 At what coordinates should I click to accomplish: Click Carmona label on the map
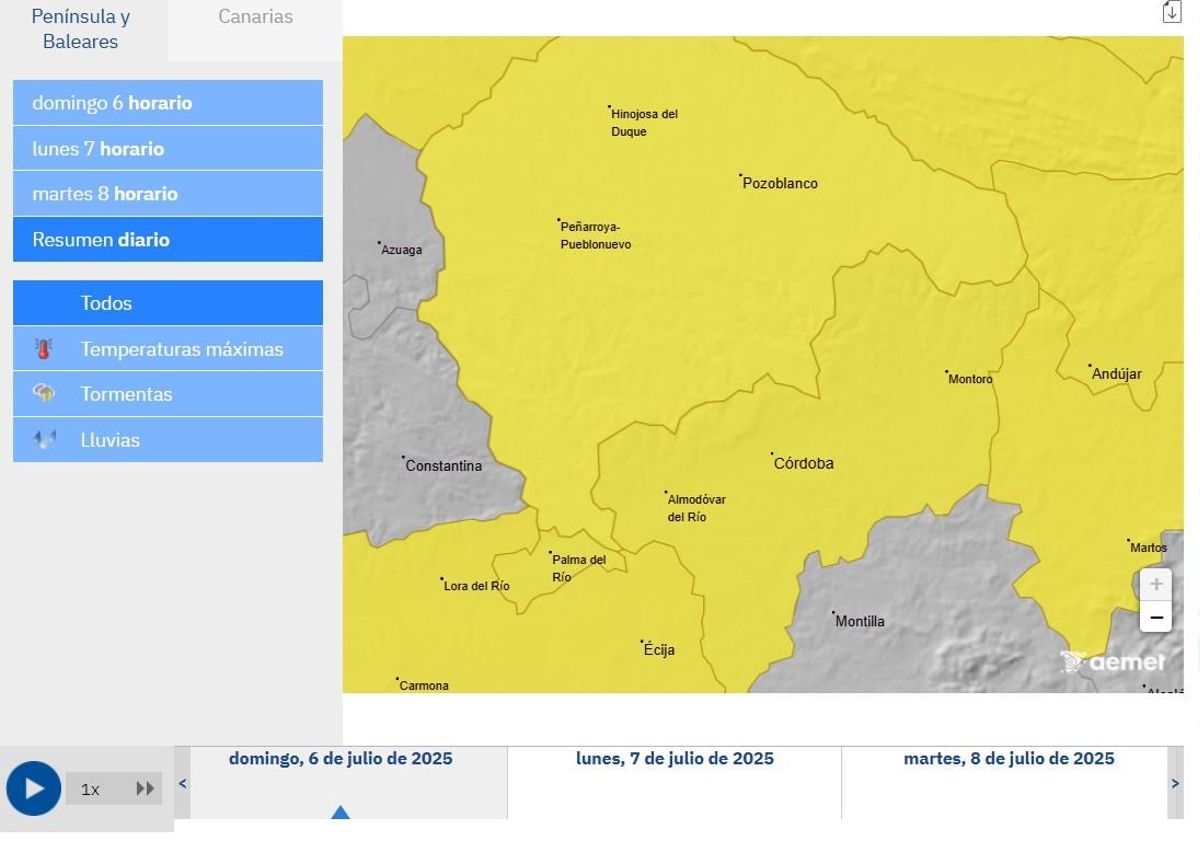click(x=424, y=686)
